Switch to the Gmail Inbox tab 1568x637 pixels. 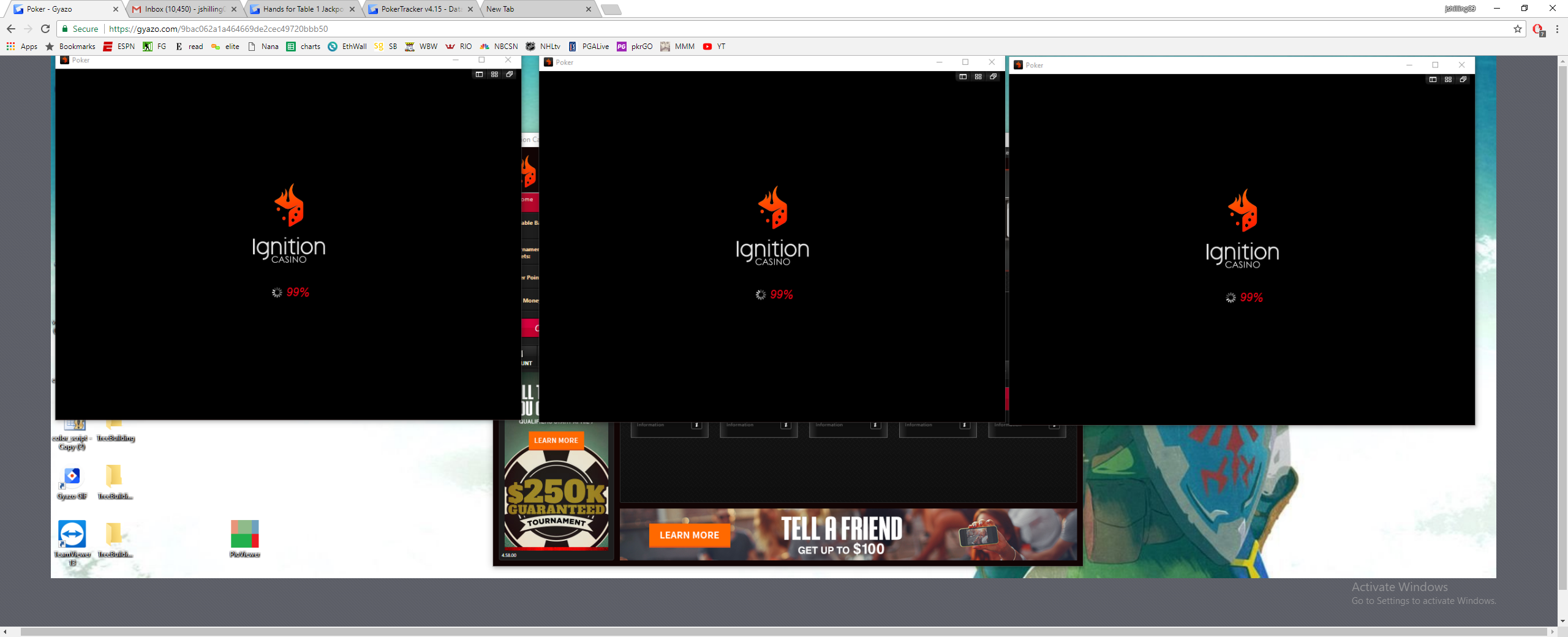(x=184, y=9)
